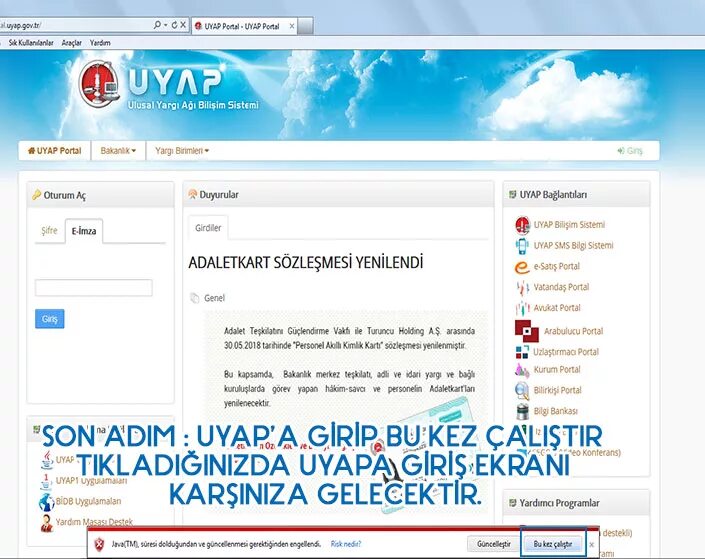
Task: Expand the Yargı Birimleri dropdown
Action: tap(182, 151)
